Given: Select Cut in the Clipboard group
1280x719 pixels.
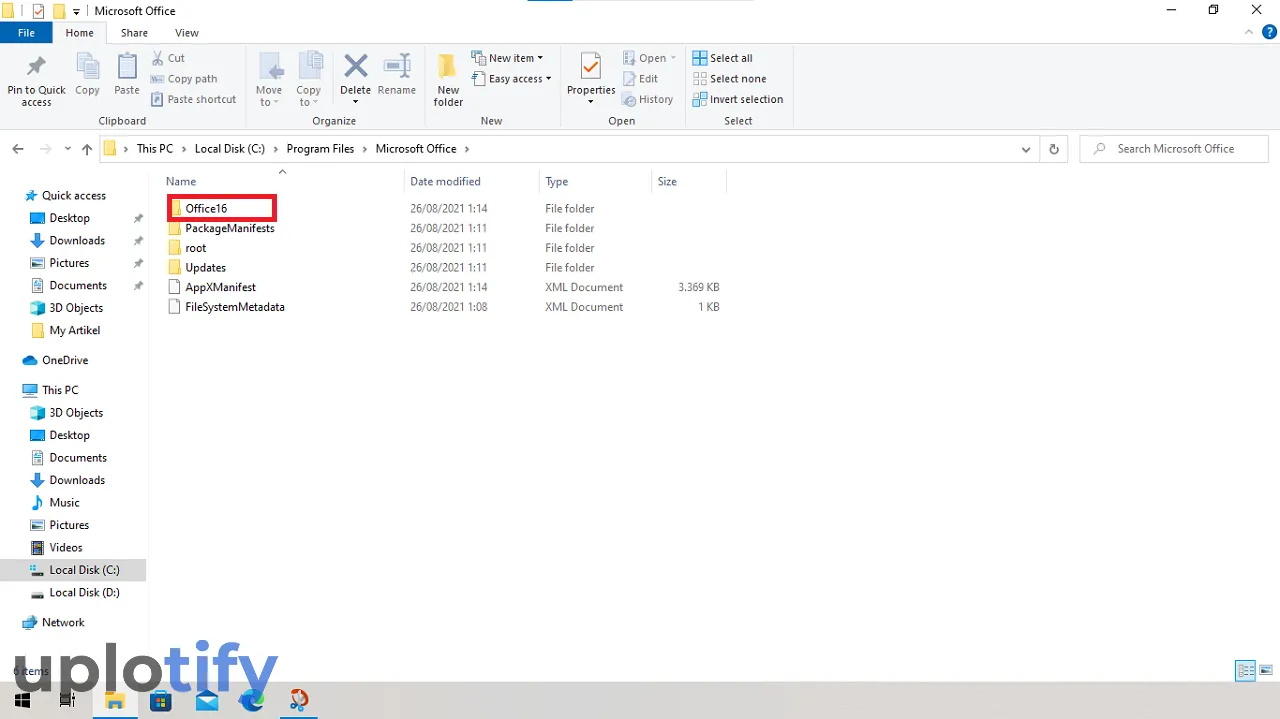Looking at the screenshot, I should pos(168,58).
